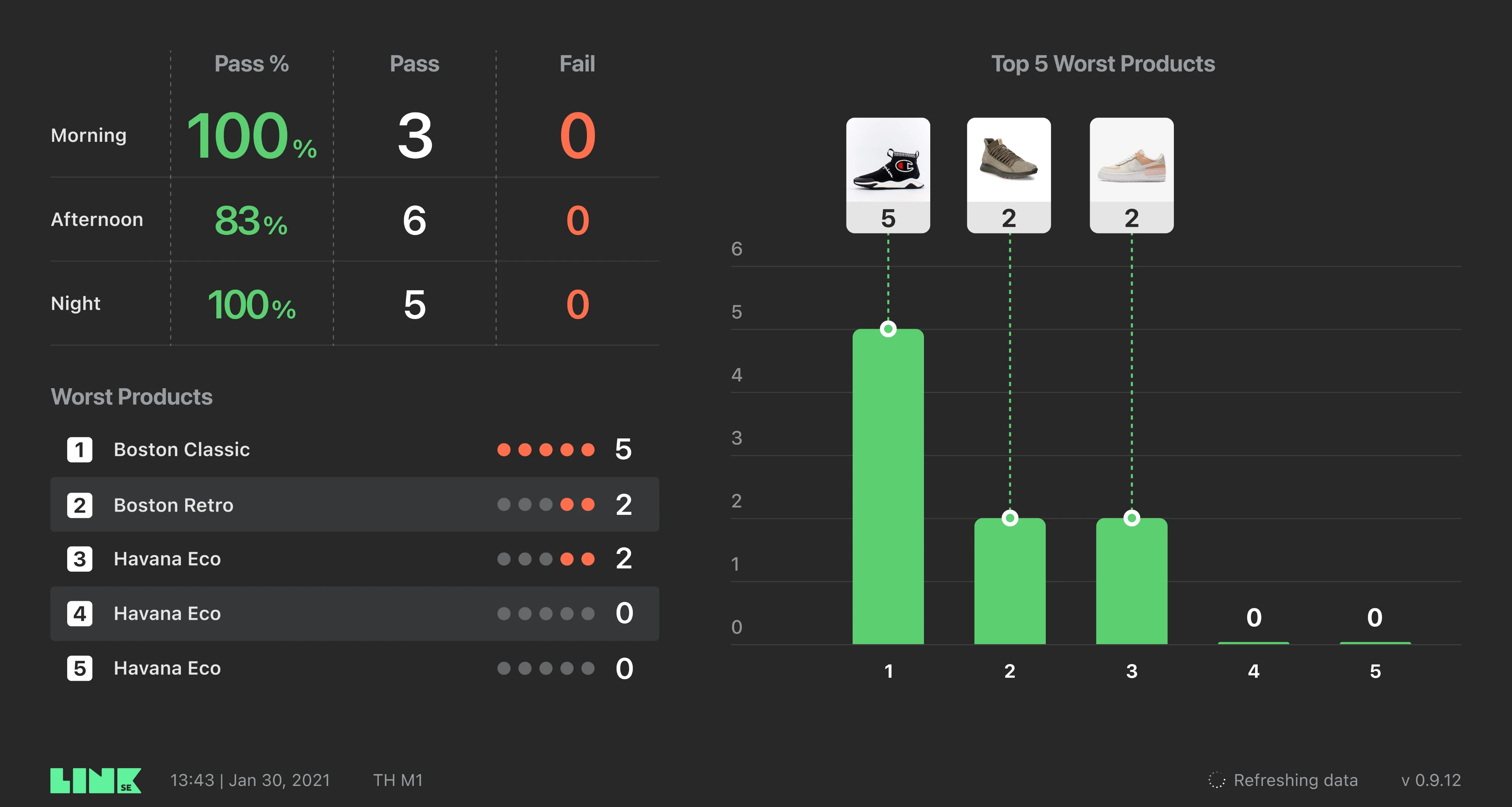Click the Pass % column header
The image size is (1512, 807).
tap(252, 64)
